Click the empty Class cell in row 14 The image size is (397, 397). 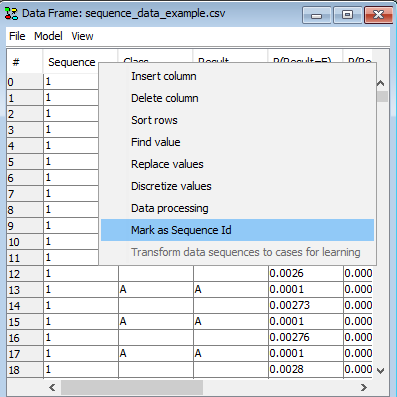pos(156,305)
